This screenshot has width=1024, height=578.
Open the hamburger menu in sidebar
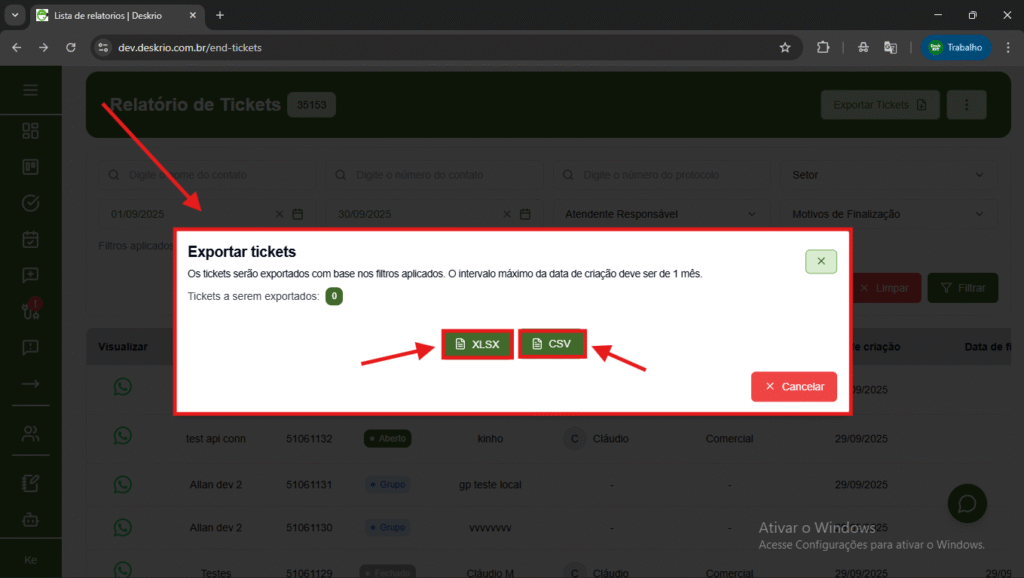coord(30,90)
